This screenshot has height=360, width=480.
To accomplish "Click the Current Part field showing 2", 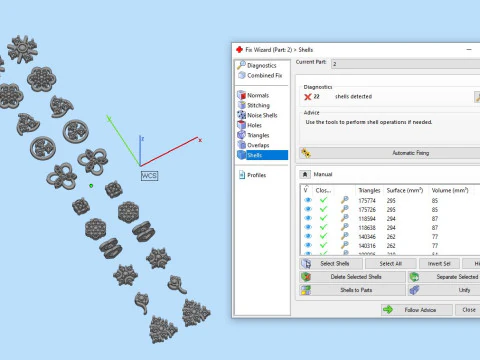I will coord(405,64).
